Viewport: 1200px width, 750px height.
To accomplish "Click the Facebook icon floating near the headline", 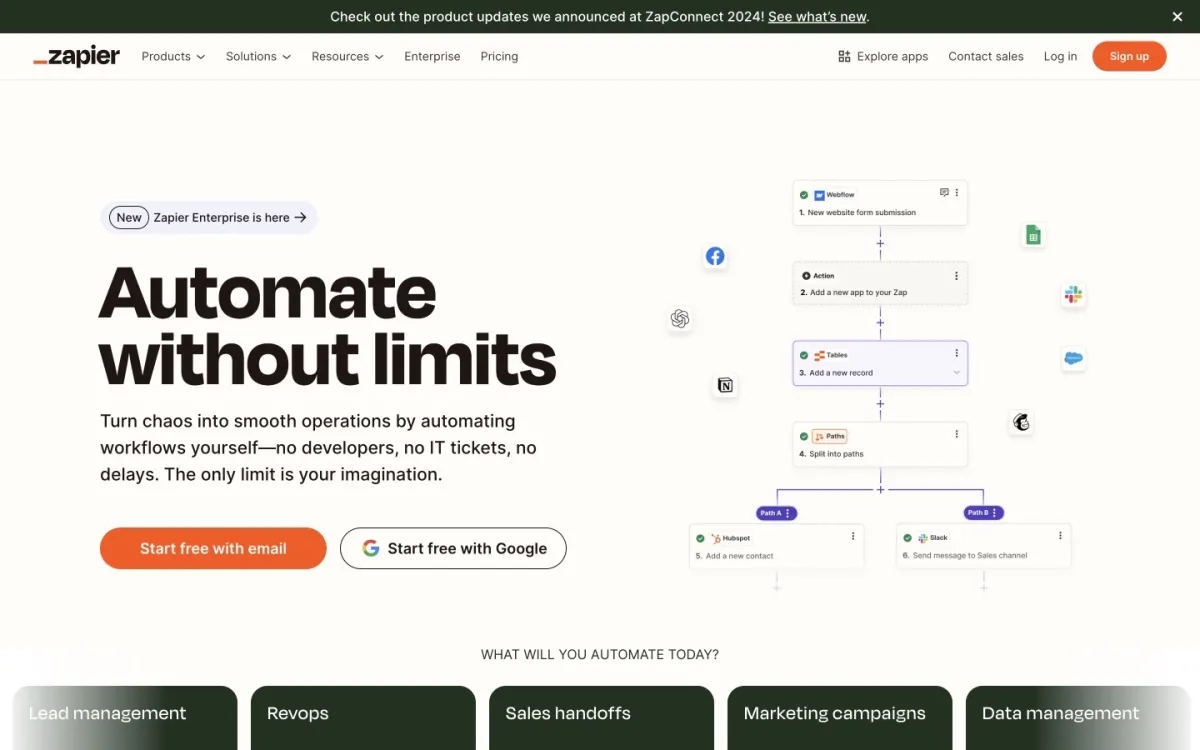I will 715,256.
